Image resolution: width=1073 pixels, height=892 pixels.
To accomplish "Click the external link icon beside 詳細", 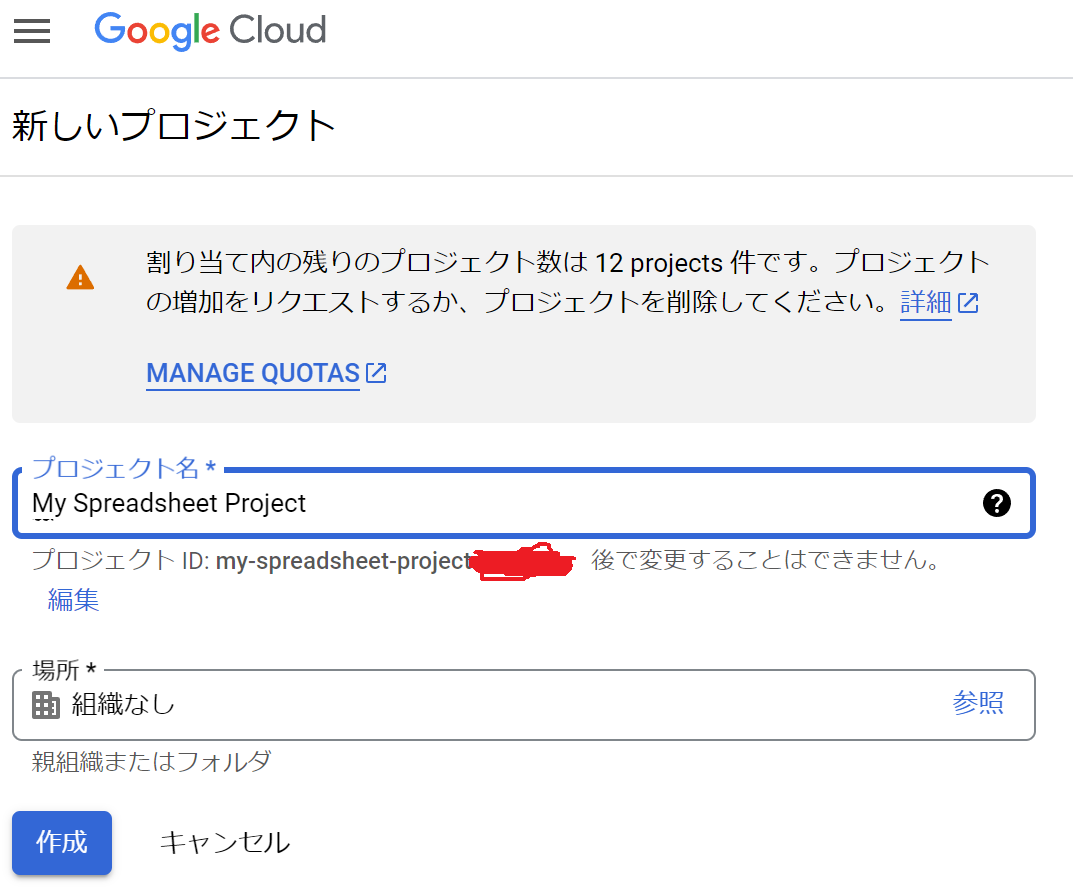I will pyautogui.click(x=968, y=303).
